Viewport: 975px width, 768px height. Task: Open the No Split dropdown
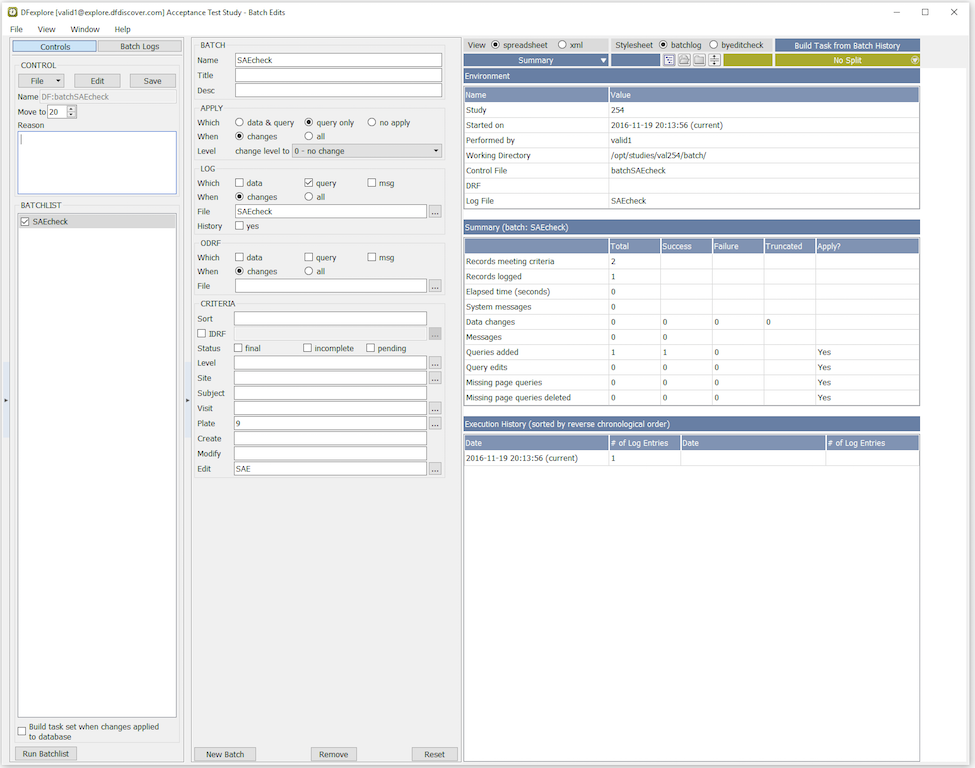click(846, 60)
